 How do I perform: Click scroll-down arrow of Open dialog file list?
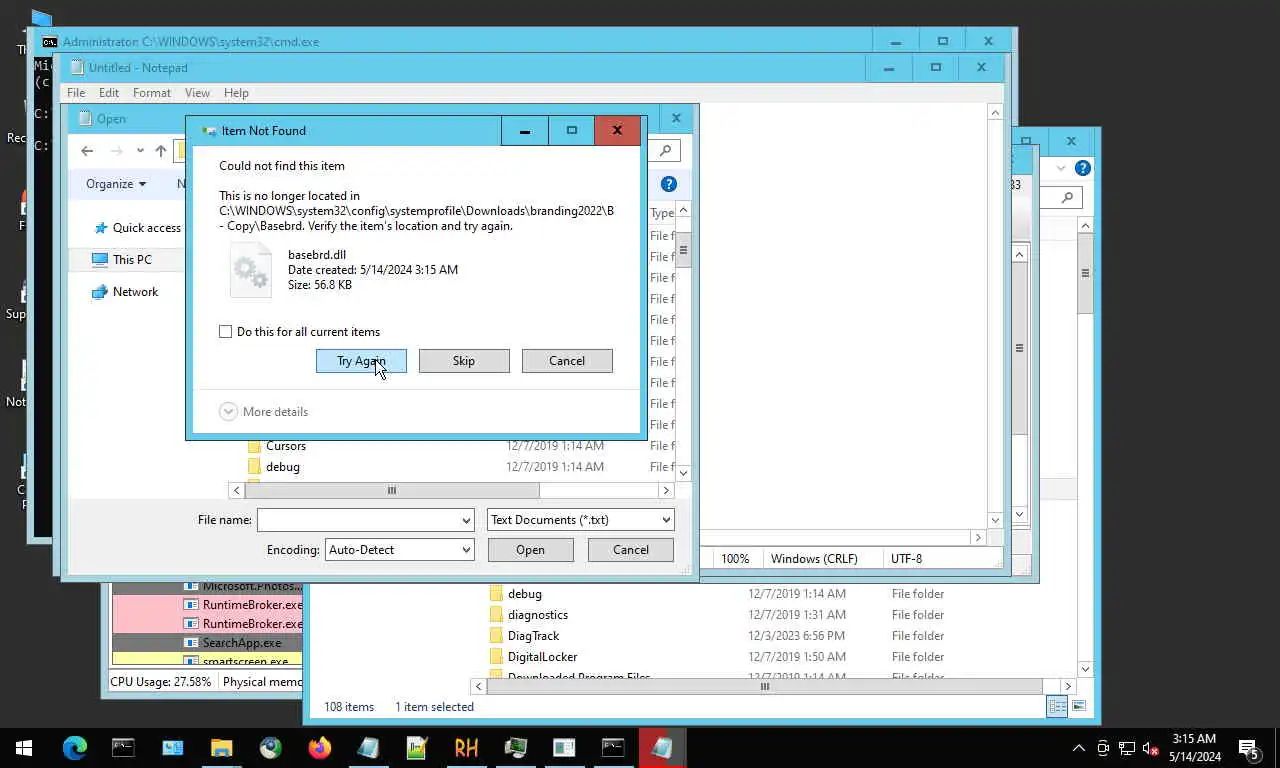[684, 472]
